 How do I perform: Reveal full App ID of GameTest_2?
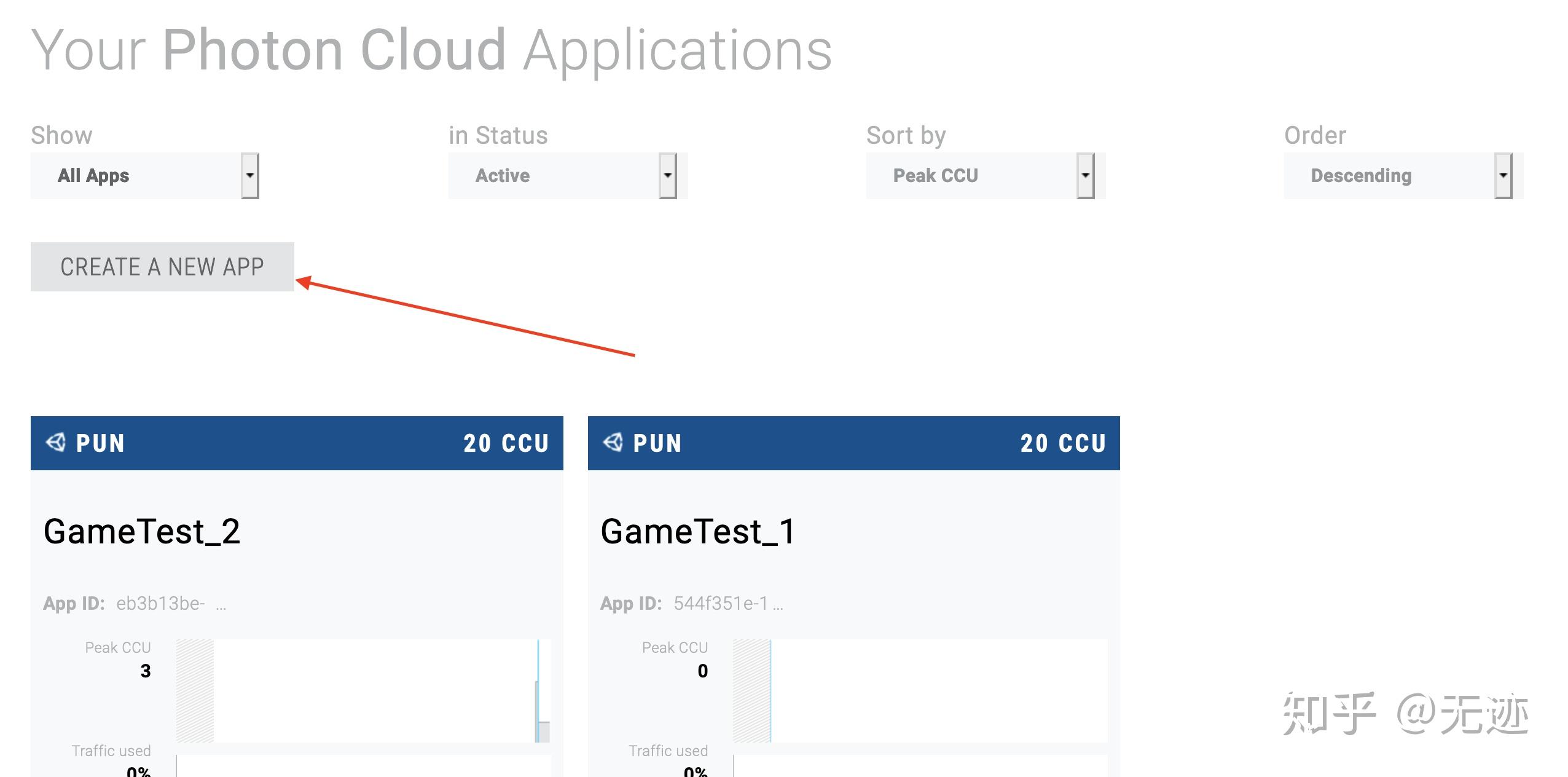221,604
